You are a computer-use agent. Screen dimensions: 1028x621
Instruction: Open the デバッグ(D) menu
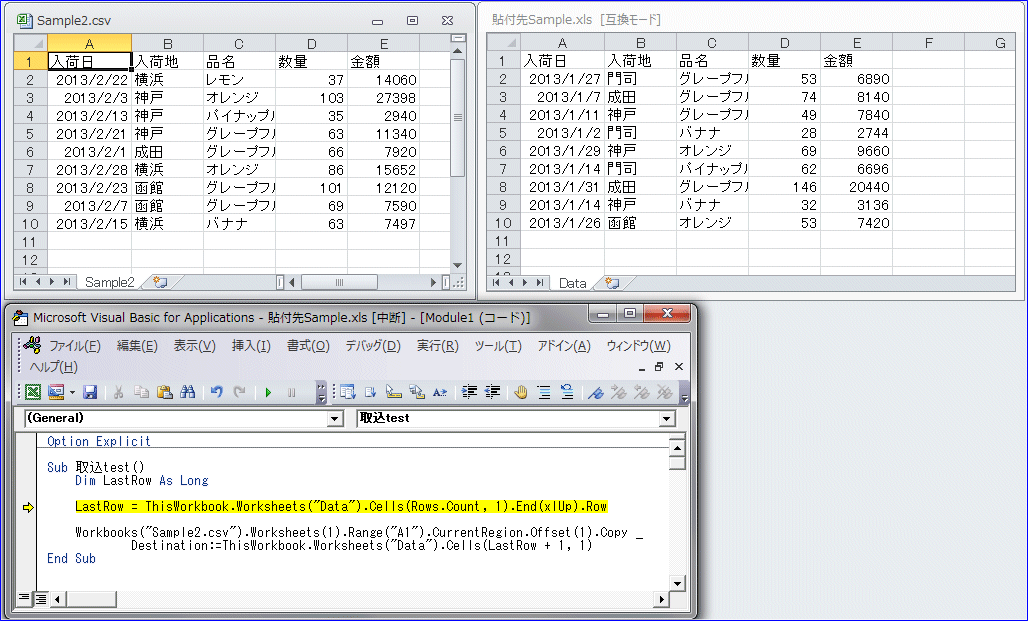click(372, 346)
